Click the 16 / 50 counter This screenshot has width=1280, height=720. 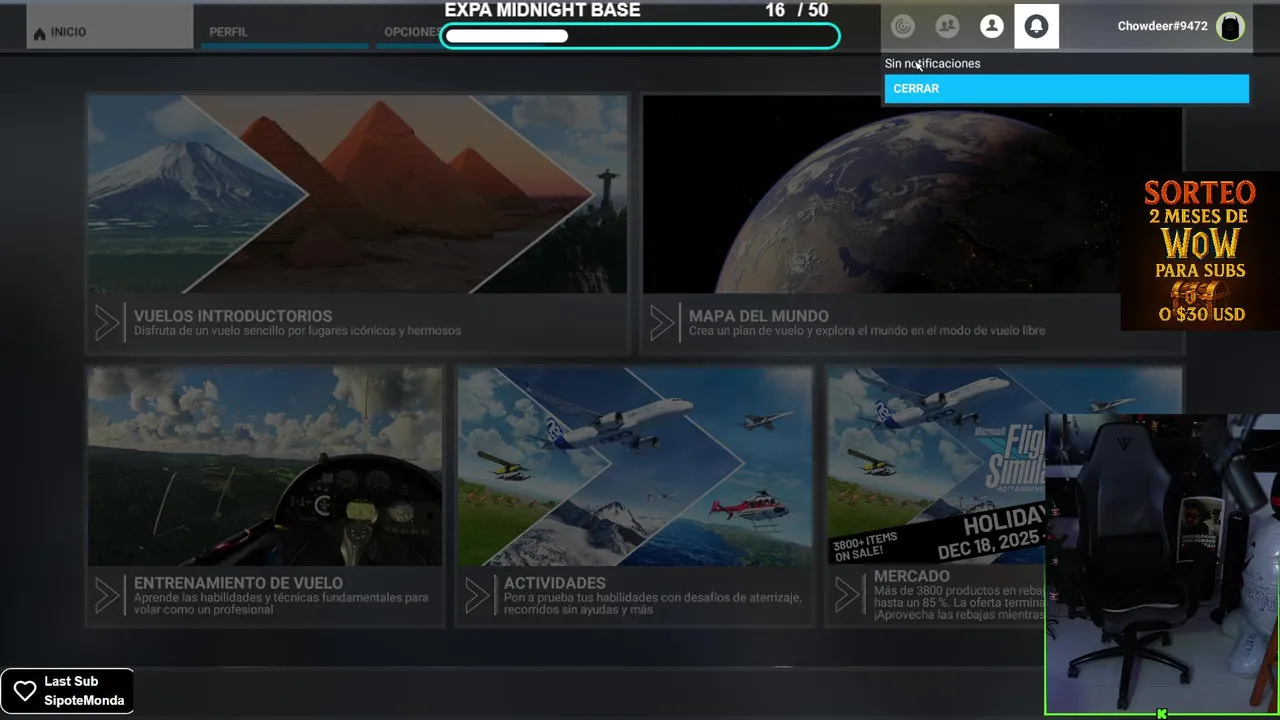click(797, 10)
